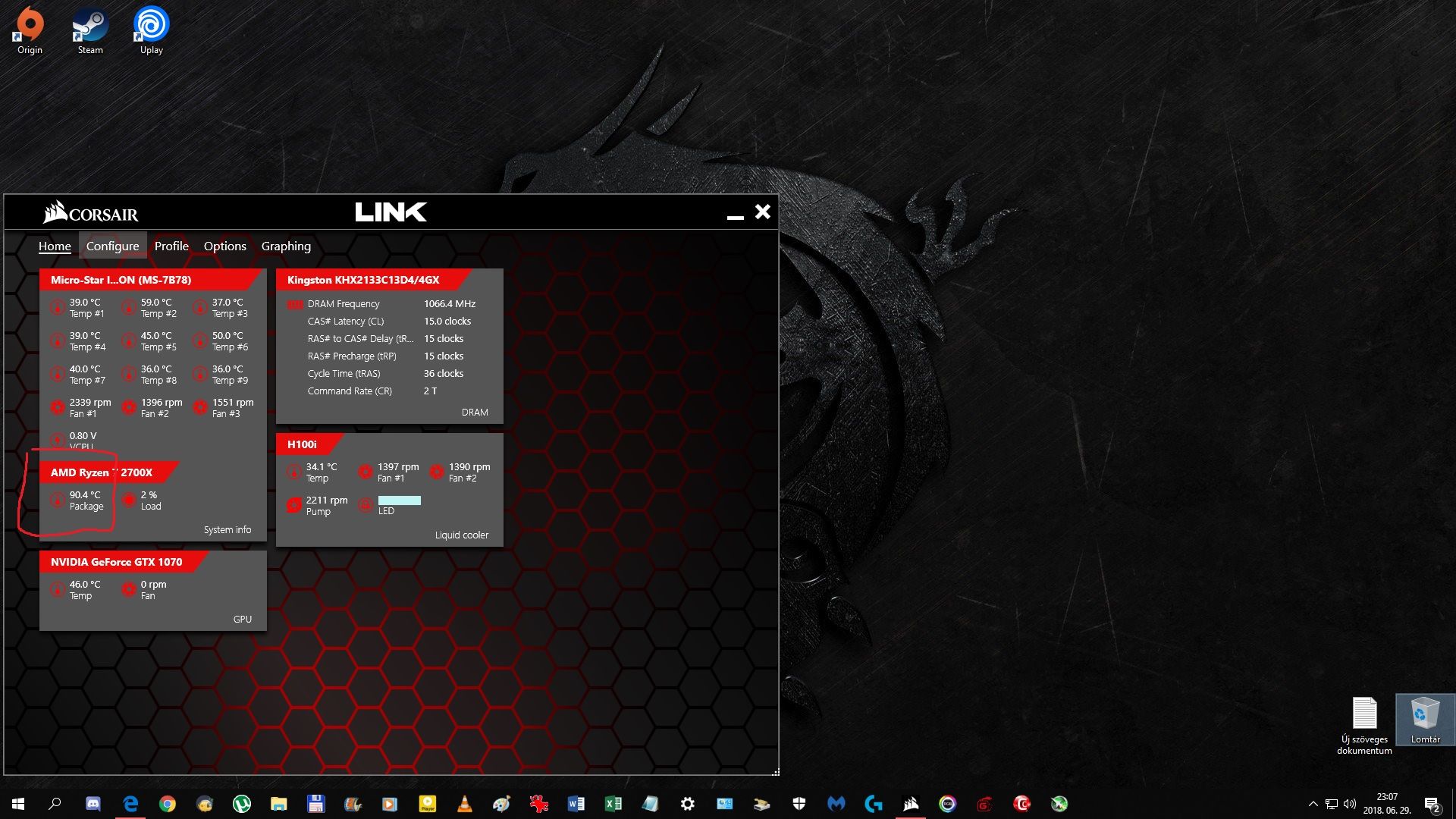
Task: Click the H100i Fan #1 icon
Action: point(366,472)
